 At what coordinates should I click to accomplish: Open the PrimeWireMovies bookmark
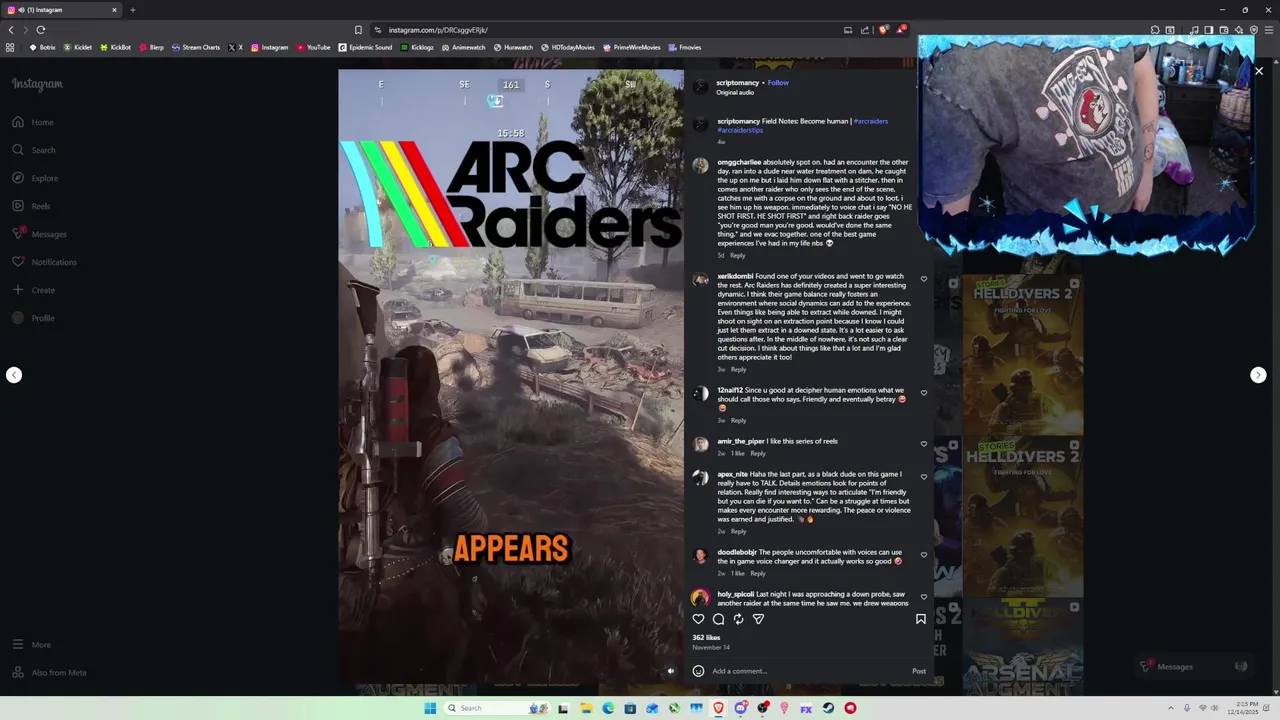point(631,47)
